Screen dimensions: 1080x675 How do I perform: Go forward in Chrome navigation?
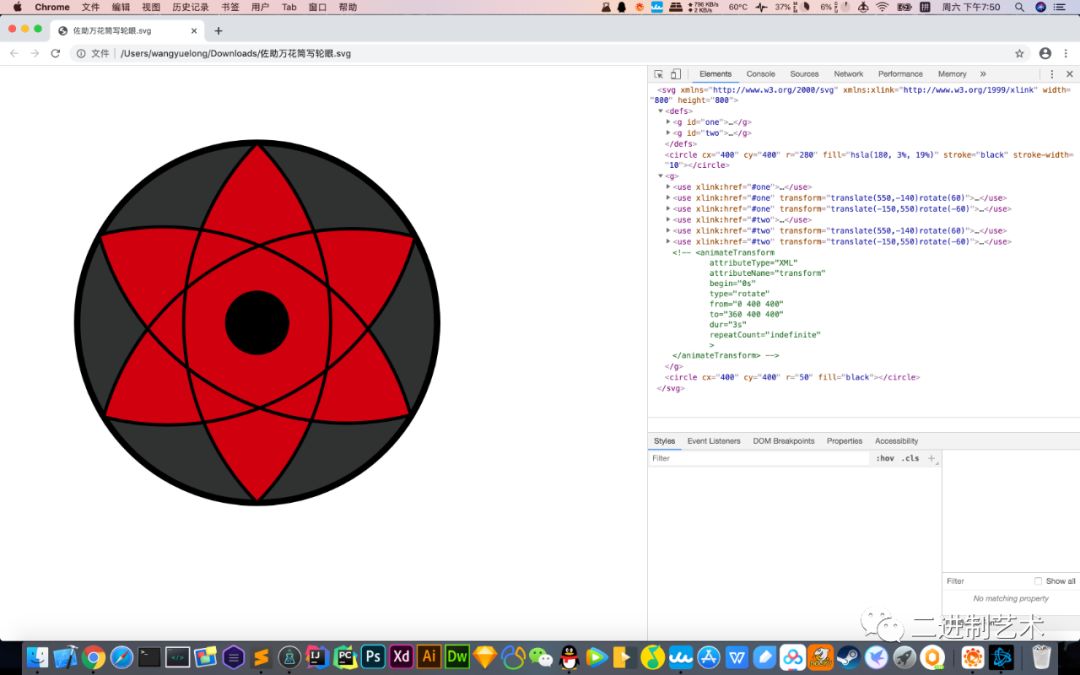click(x=34, y=53)
